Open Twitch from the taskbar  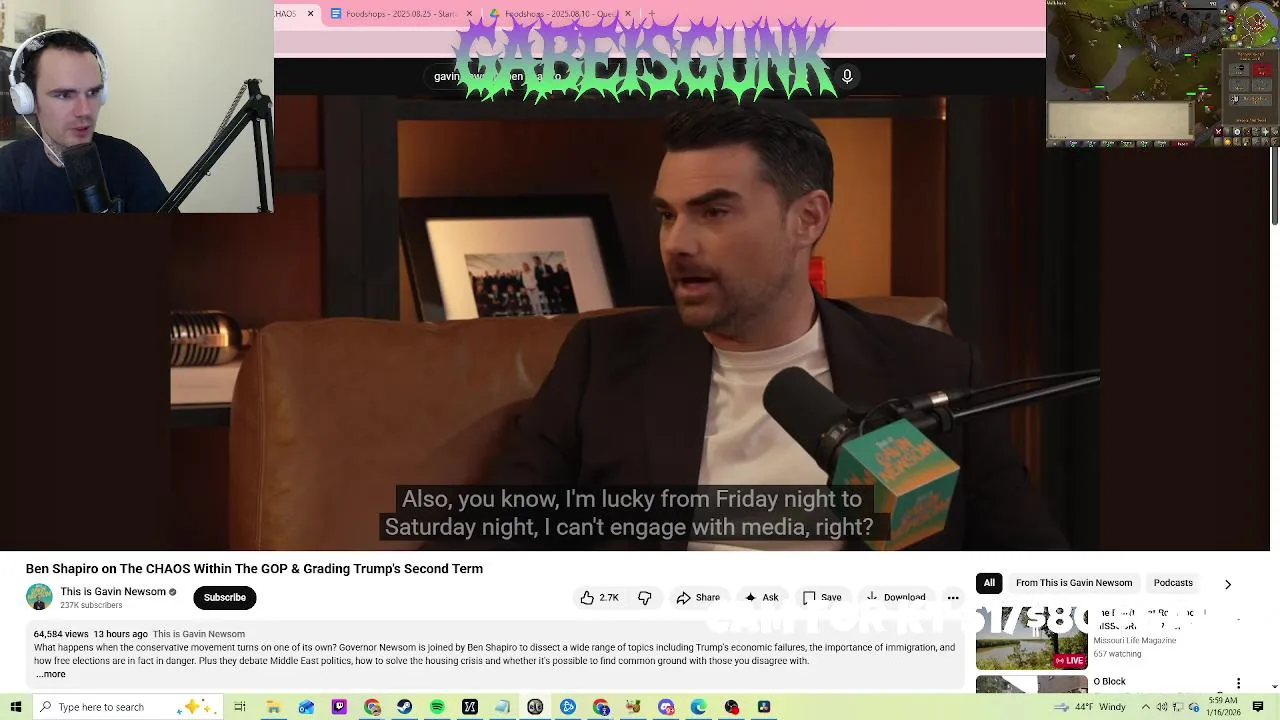pyautogui.click(x=339, y=707)
